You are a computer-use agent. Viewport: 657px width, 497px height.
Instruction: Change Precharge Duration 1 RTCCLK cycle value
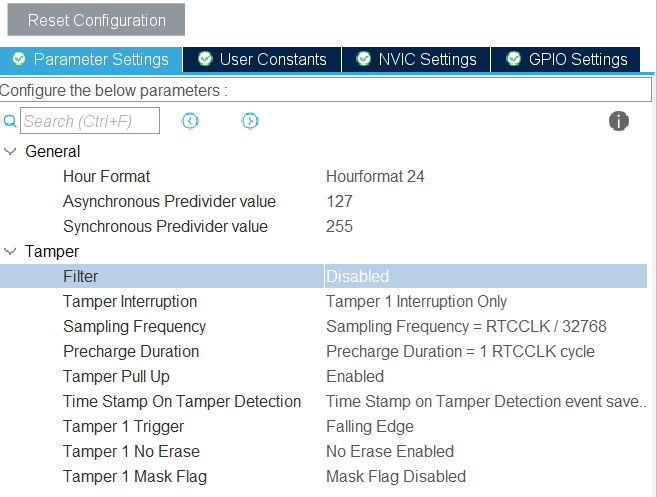460,351
